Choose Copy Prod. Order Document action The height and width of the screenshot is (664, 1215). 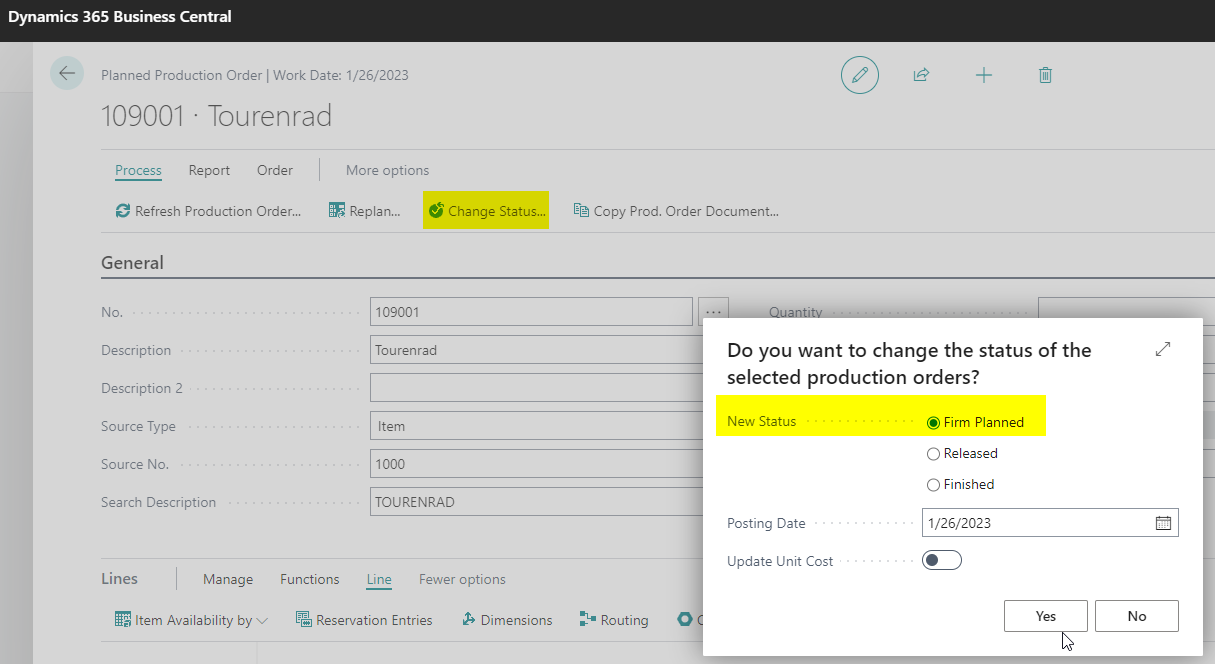click(x=676, y=211)
